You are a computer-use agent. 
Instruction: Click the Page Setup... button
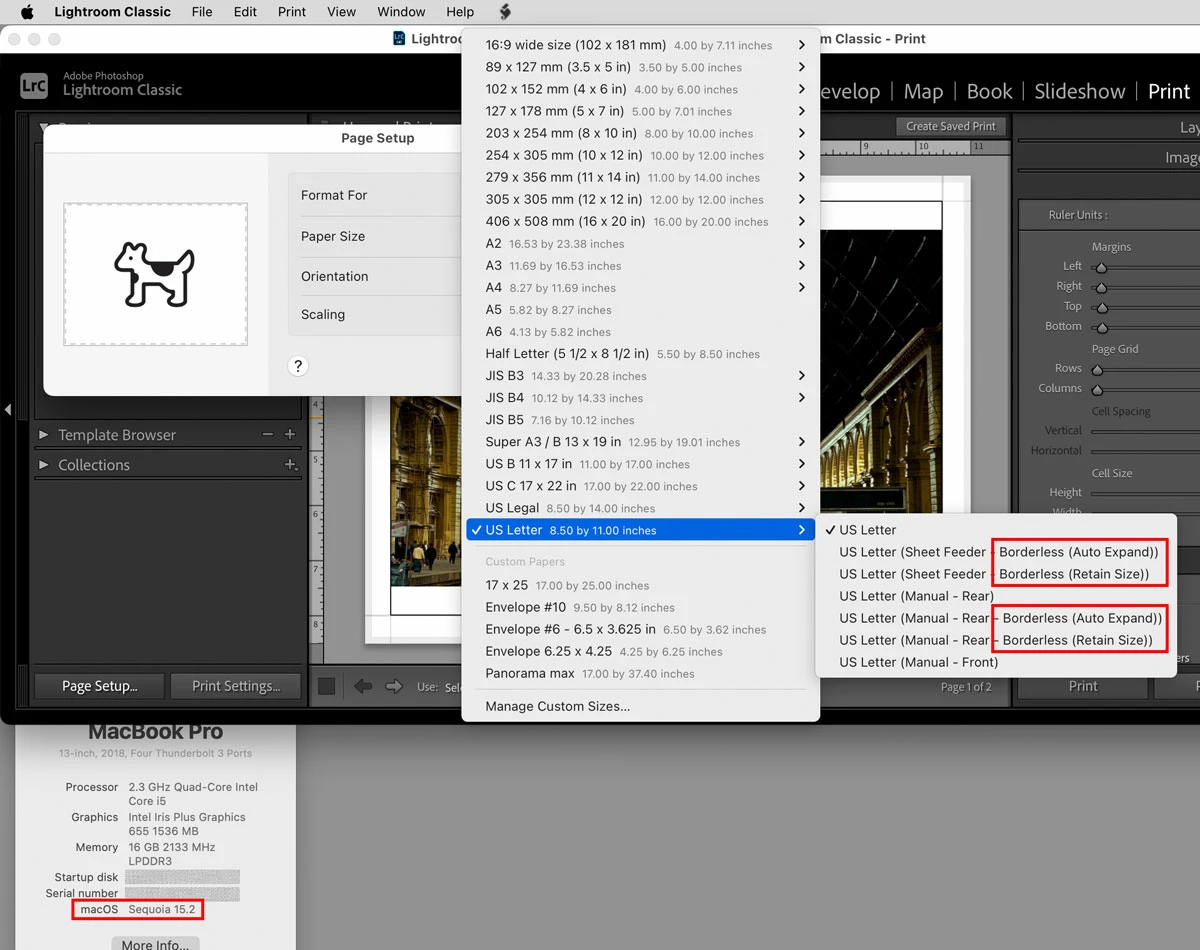pyautogui.click(x=99, y=686)
